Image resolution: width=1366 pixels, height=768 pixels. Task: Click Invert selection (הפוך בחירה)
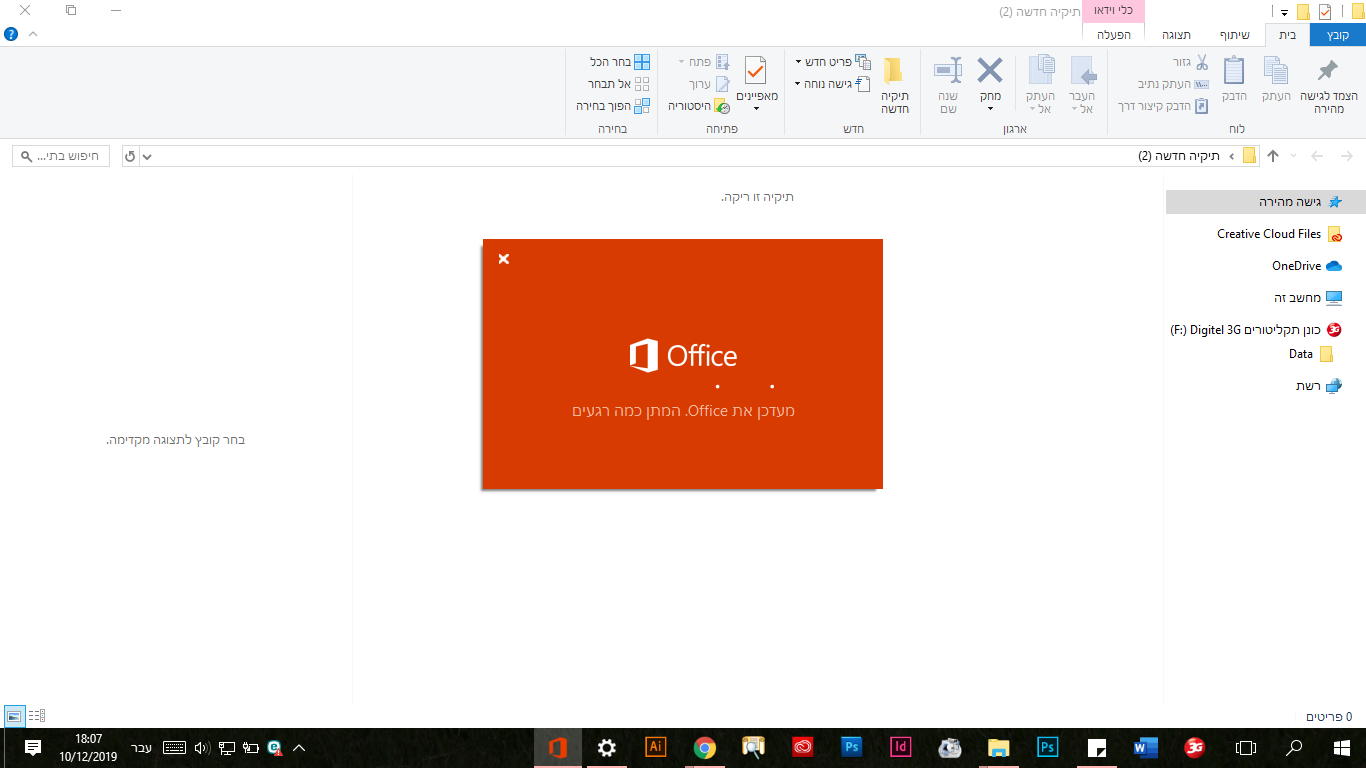tap(613, 106)
